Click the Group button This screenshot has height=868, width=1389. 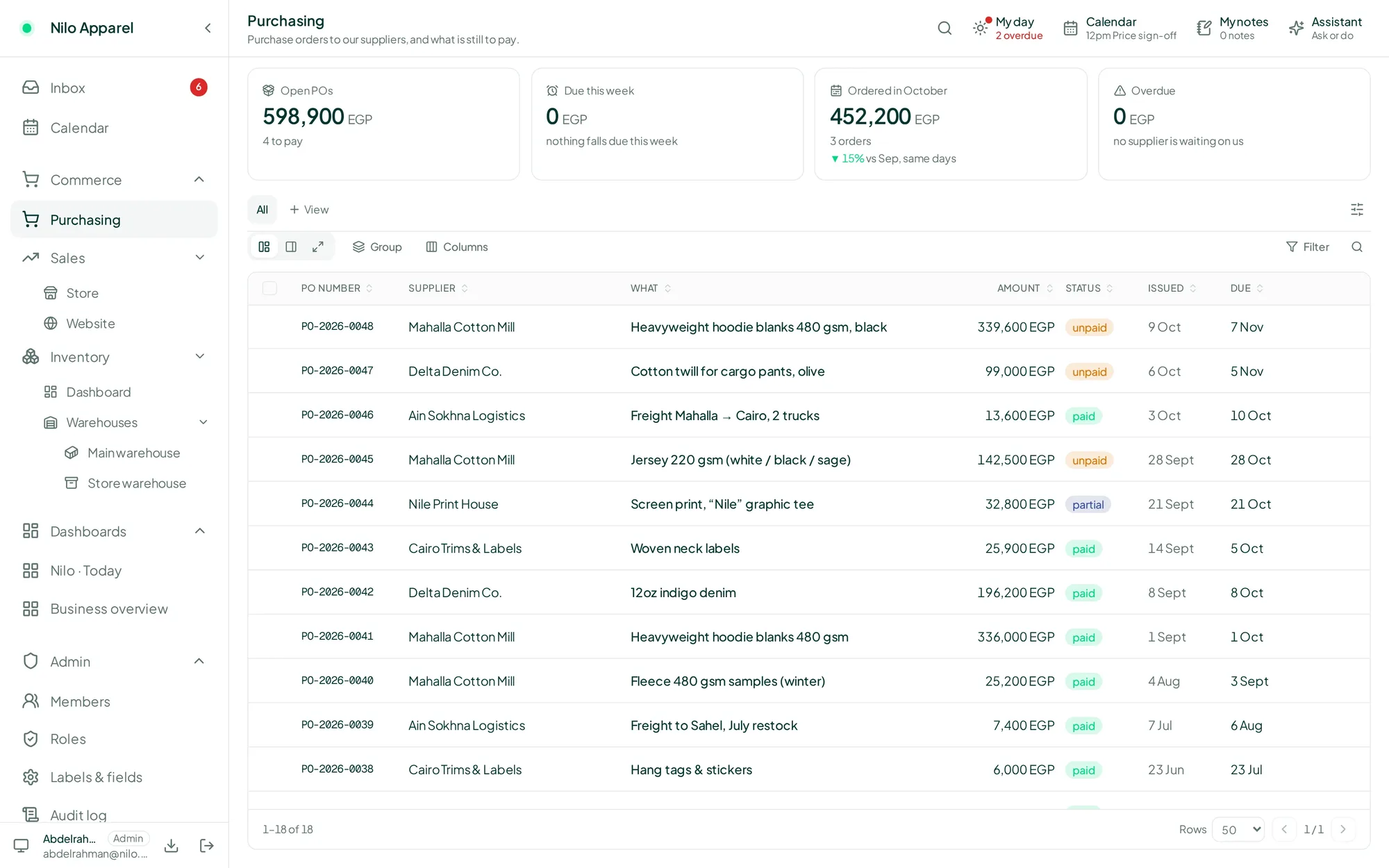377,247
